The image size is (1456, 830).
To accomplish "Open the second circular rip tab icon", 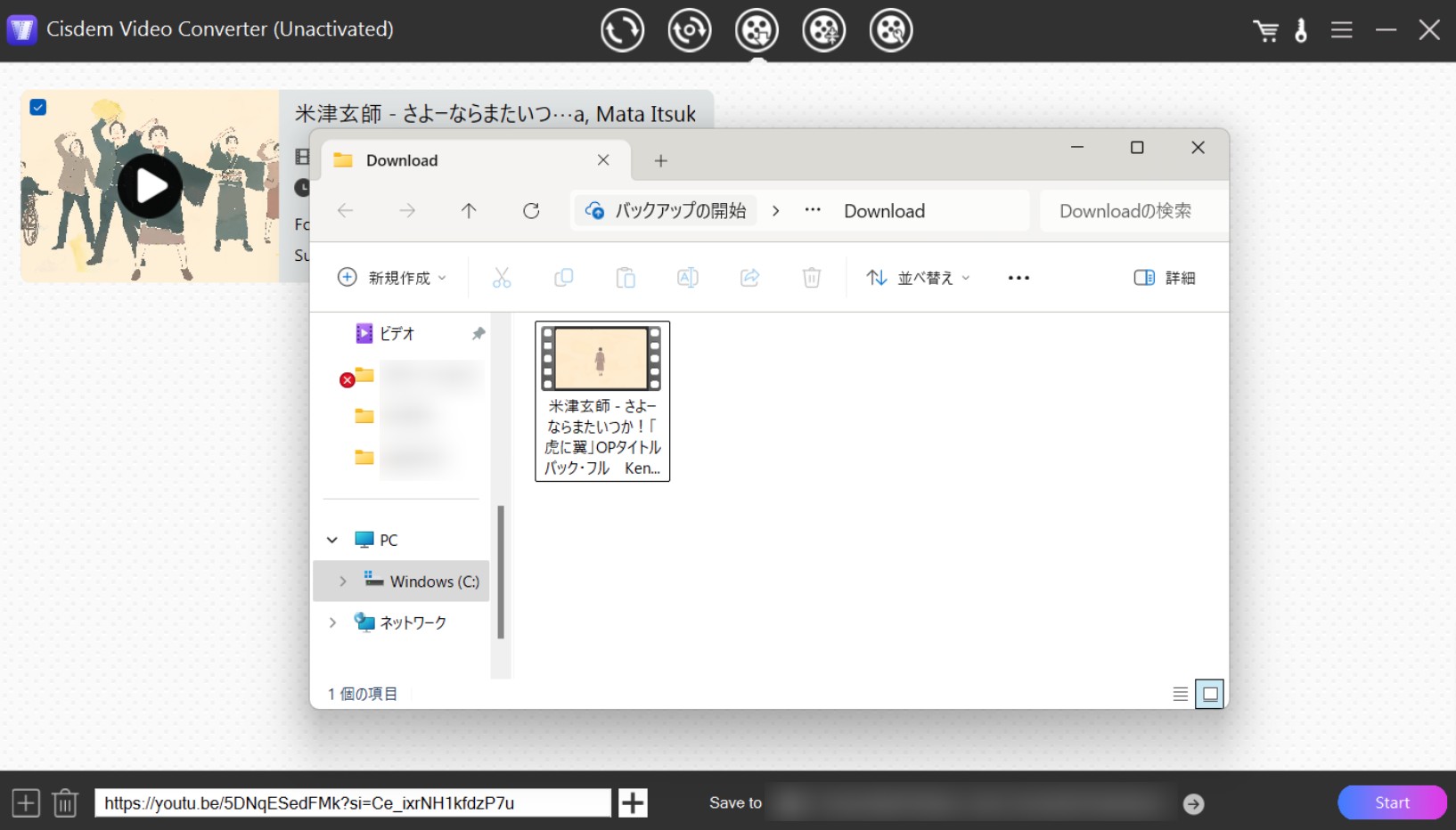I will pyautogui.click(x=690, y=30).
